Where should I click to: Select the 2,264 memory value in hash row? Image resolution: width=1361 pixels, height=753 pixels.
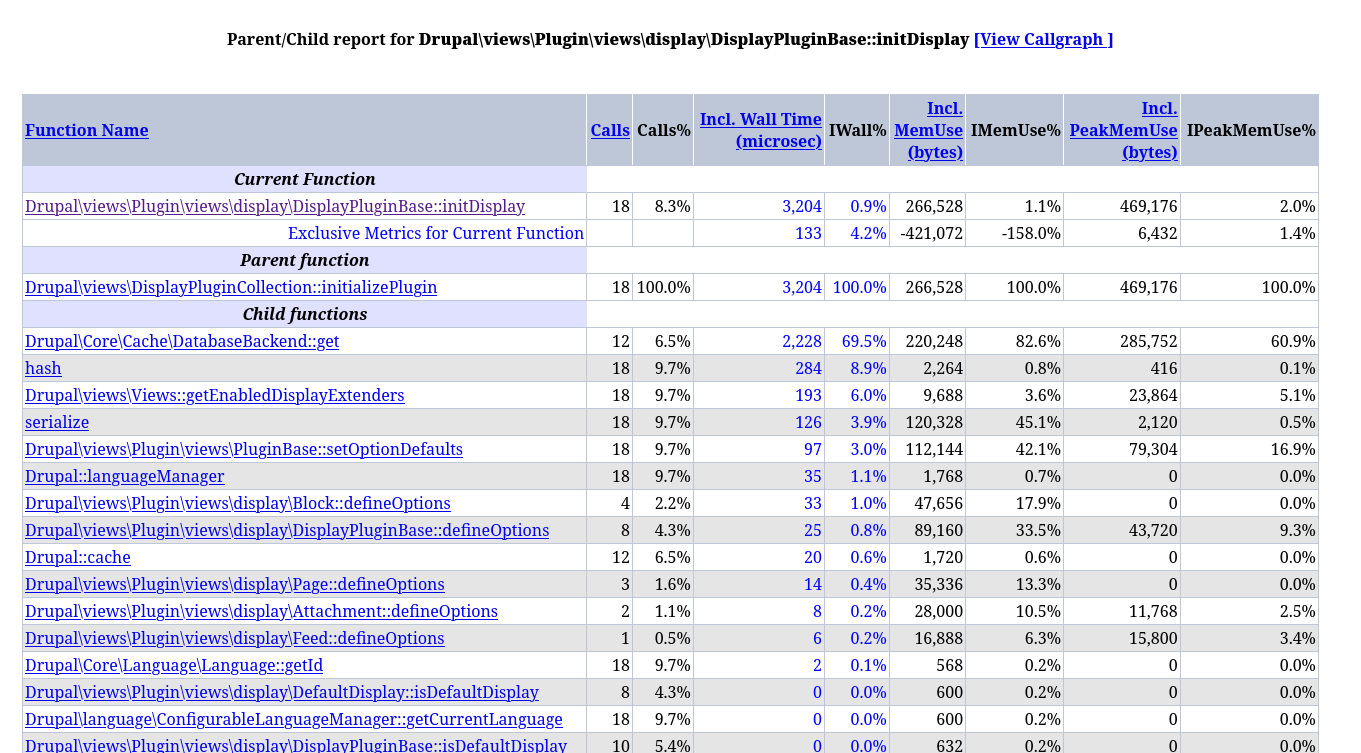943,368
